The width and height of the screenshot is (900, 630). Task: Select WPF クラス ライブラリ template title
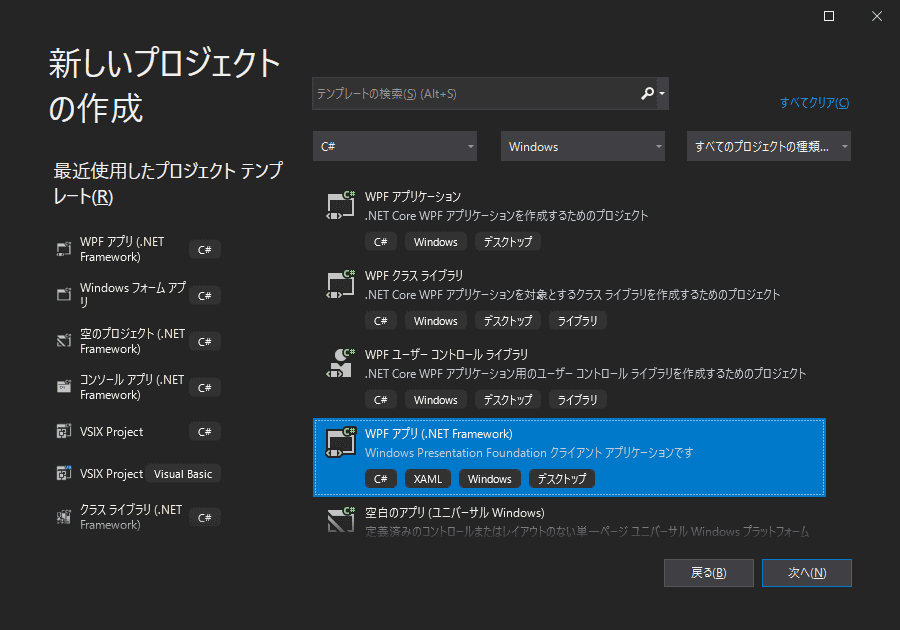coord(414,276)
